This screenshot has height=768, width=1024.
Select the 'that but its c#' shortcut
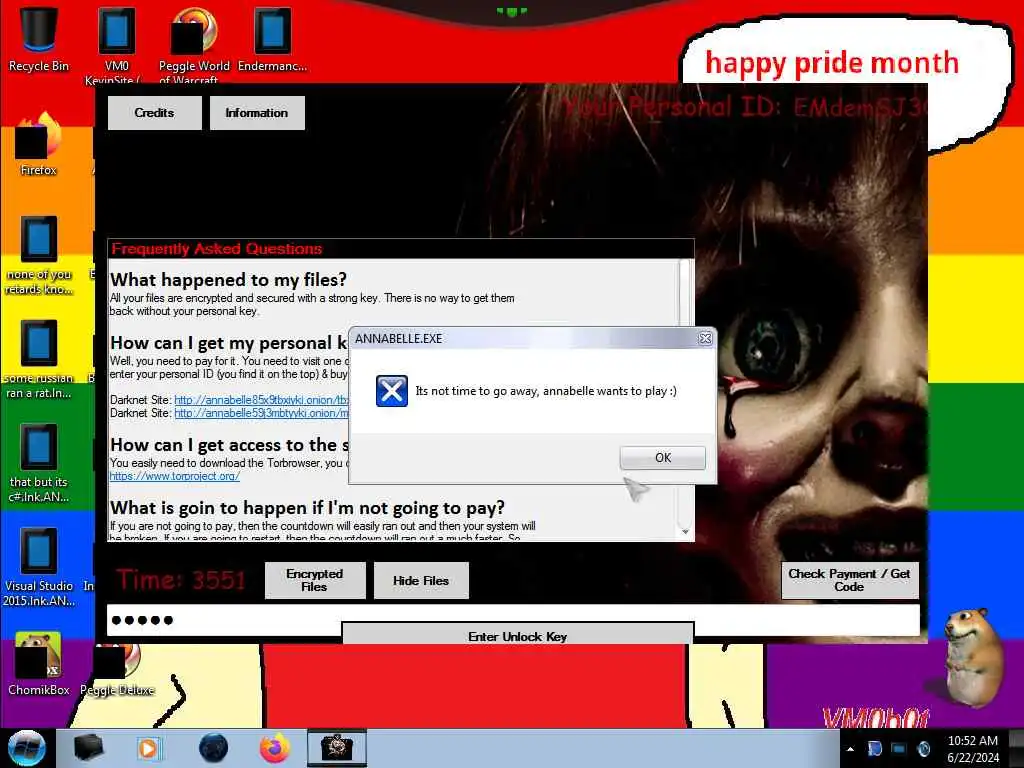[x=39, y=463]
